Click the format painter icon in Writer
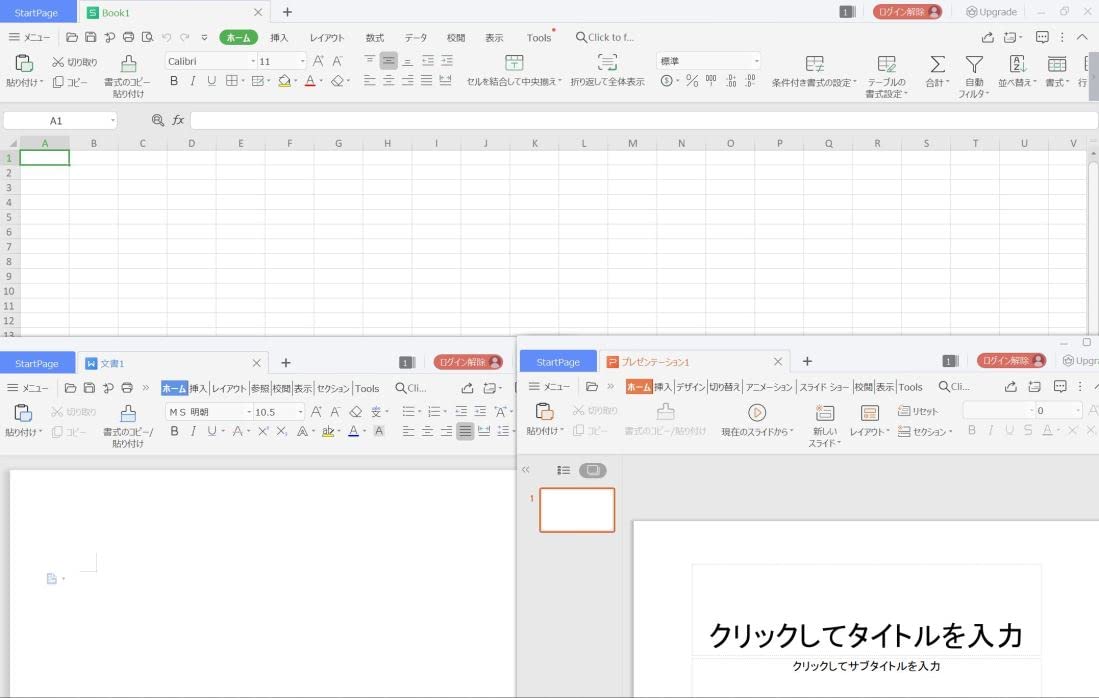 tap(128, 414)
